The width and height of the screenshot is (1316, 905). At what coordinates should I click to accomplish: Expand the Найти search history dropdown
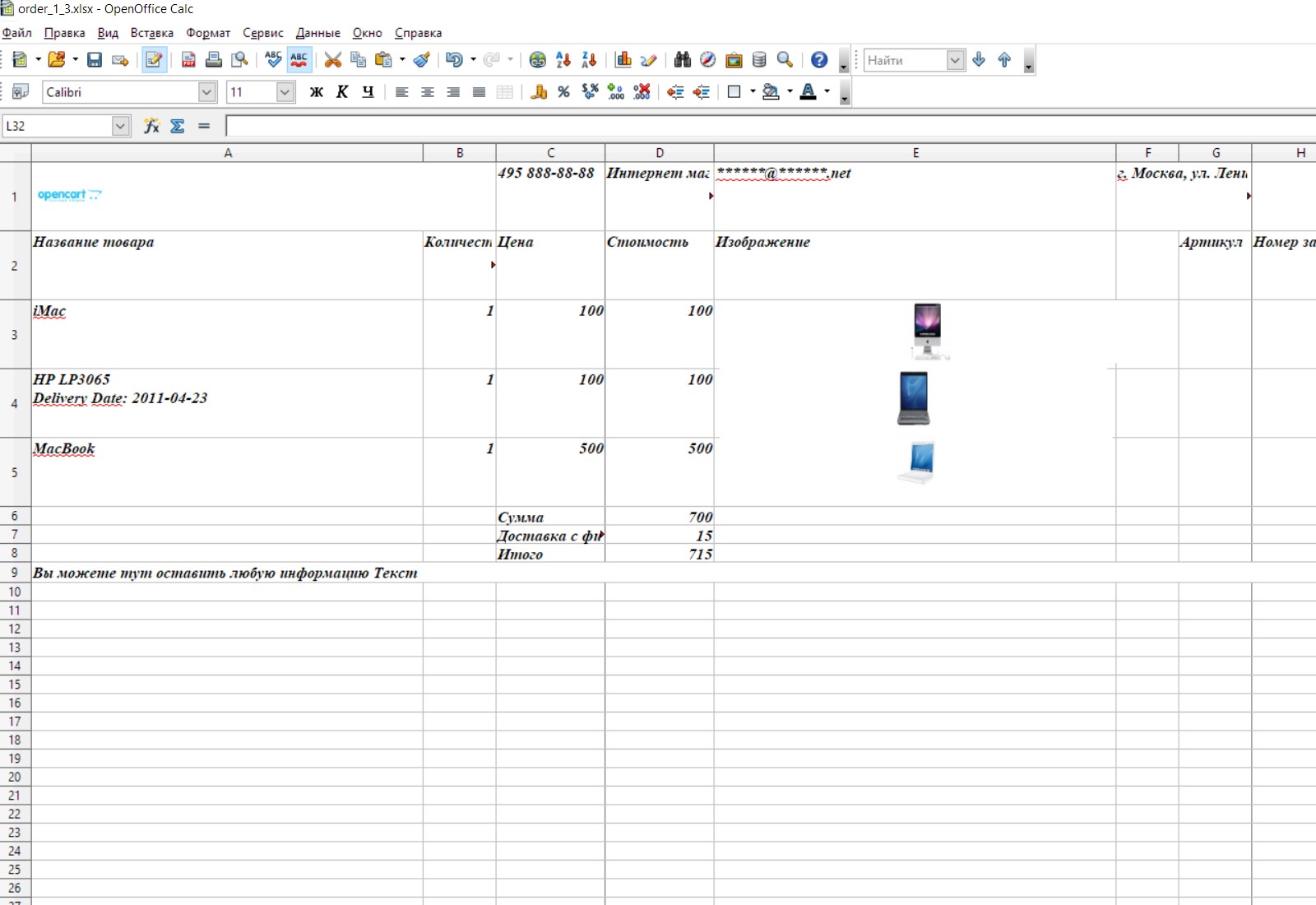(x=955, y=60)
